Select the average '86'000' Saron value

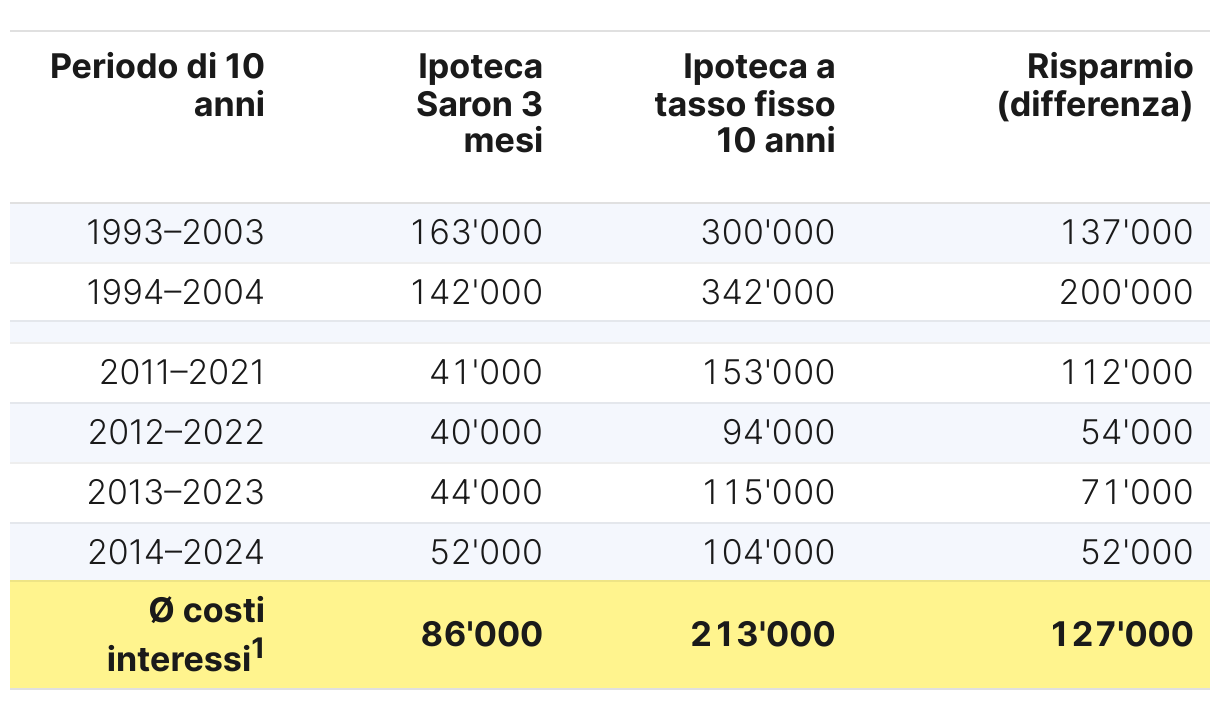(x=482, y=634)
